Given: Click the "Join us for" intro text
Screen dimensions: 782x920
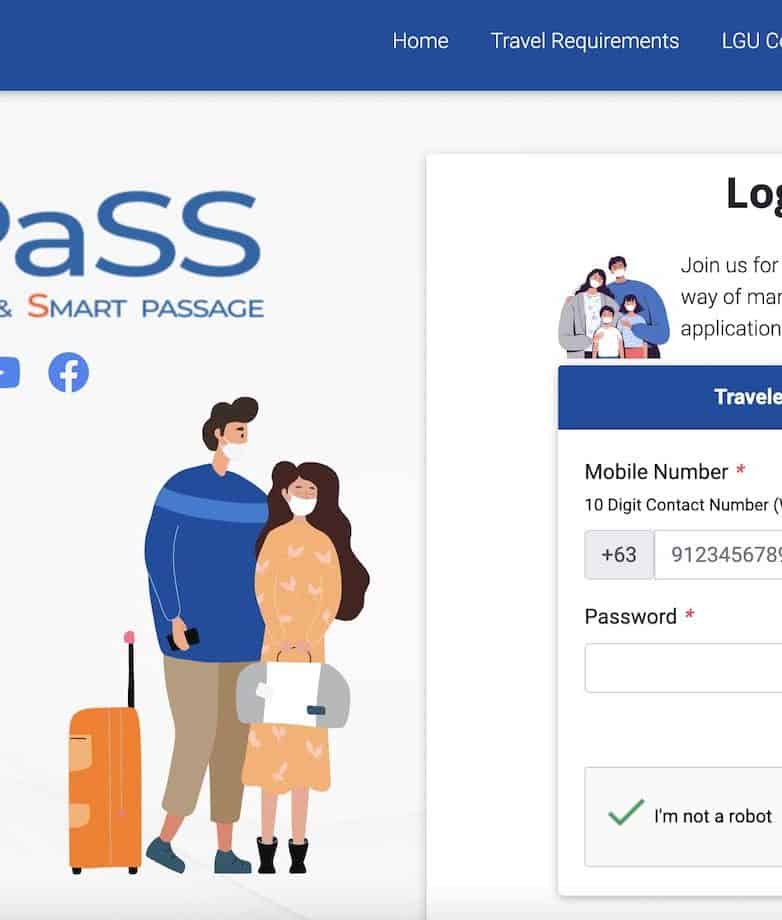Looking at the screenshot, I should (x=729, y=265).
